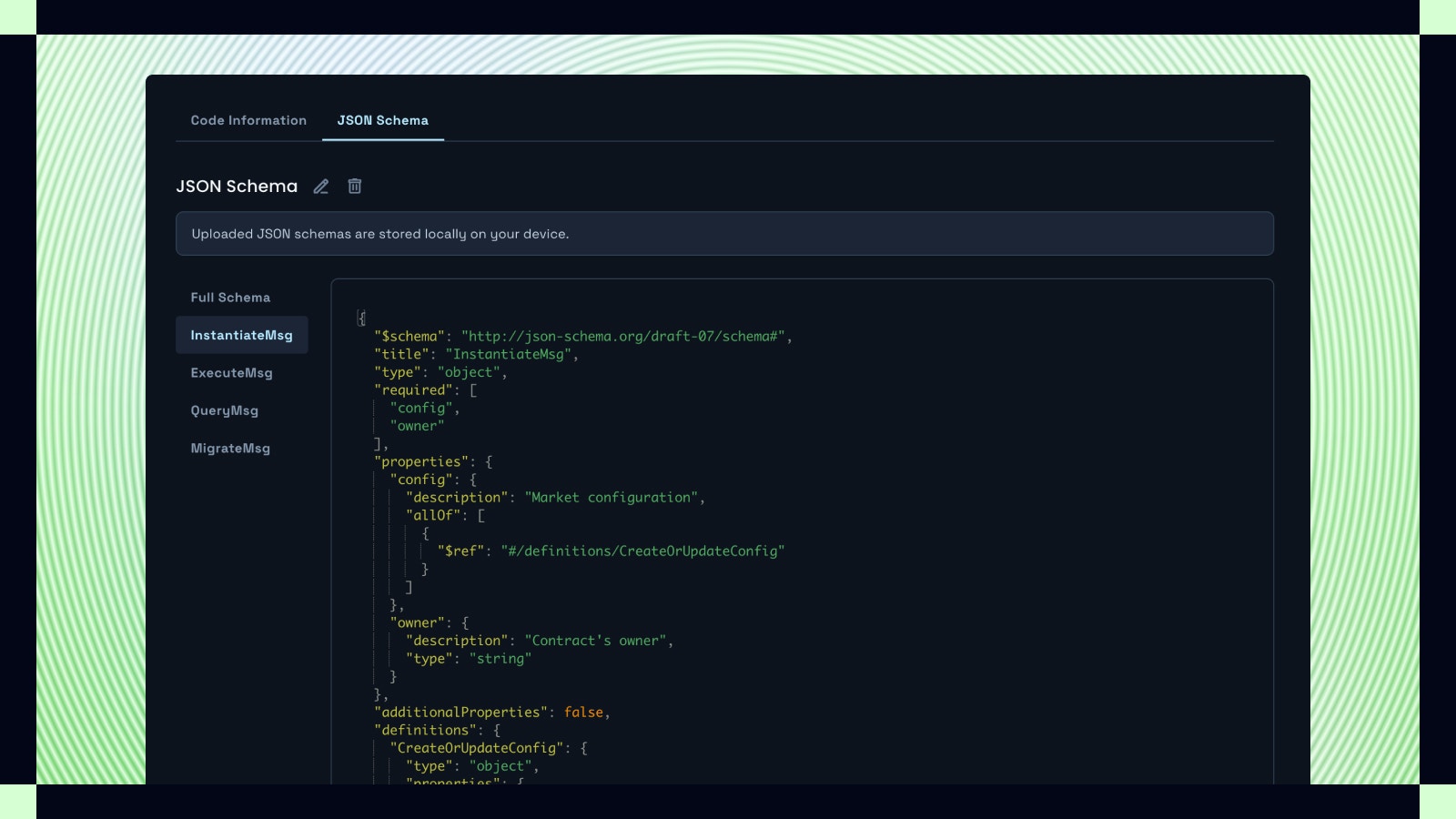Click the "Contract's owner" description line
This screenshot has height=819, width=1456.
click(540, 641)
